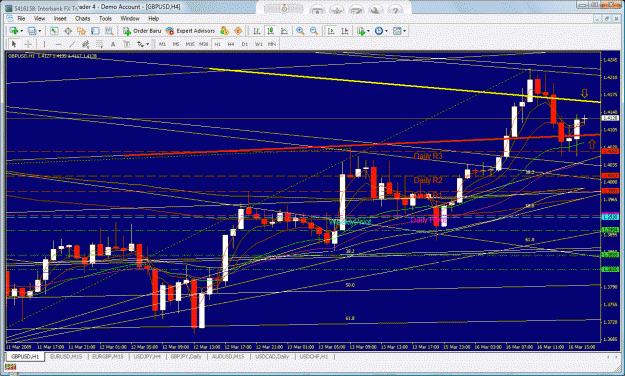Toggle the Market Watch panel icon
The width and height of the screenshot is (625, 376).
tap(54, 31)
